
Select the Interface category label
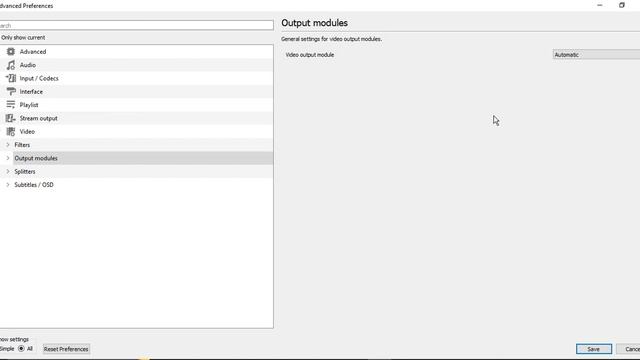coord(31,92)
